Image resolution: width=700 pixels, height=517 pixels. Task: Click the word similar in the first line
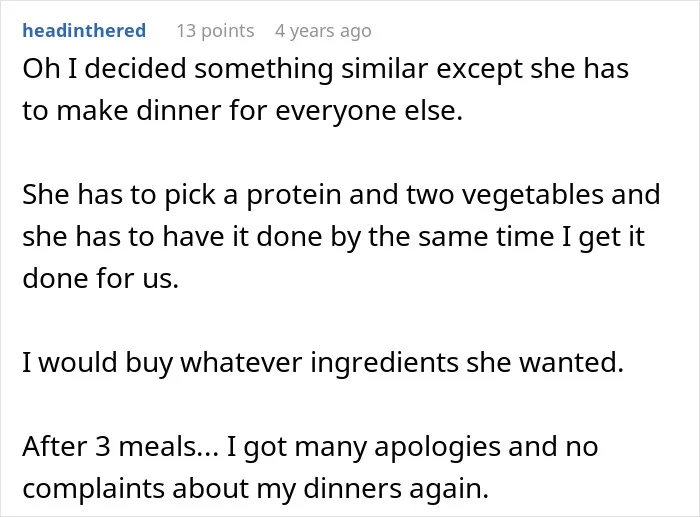tap(384, 70)
